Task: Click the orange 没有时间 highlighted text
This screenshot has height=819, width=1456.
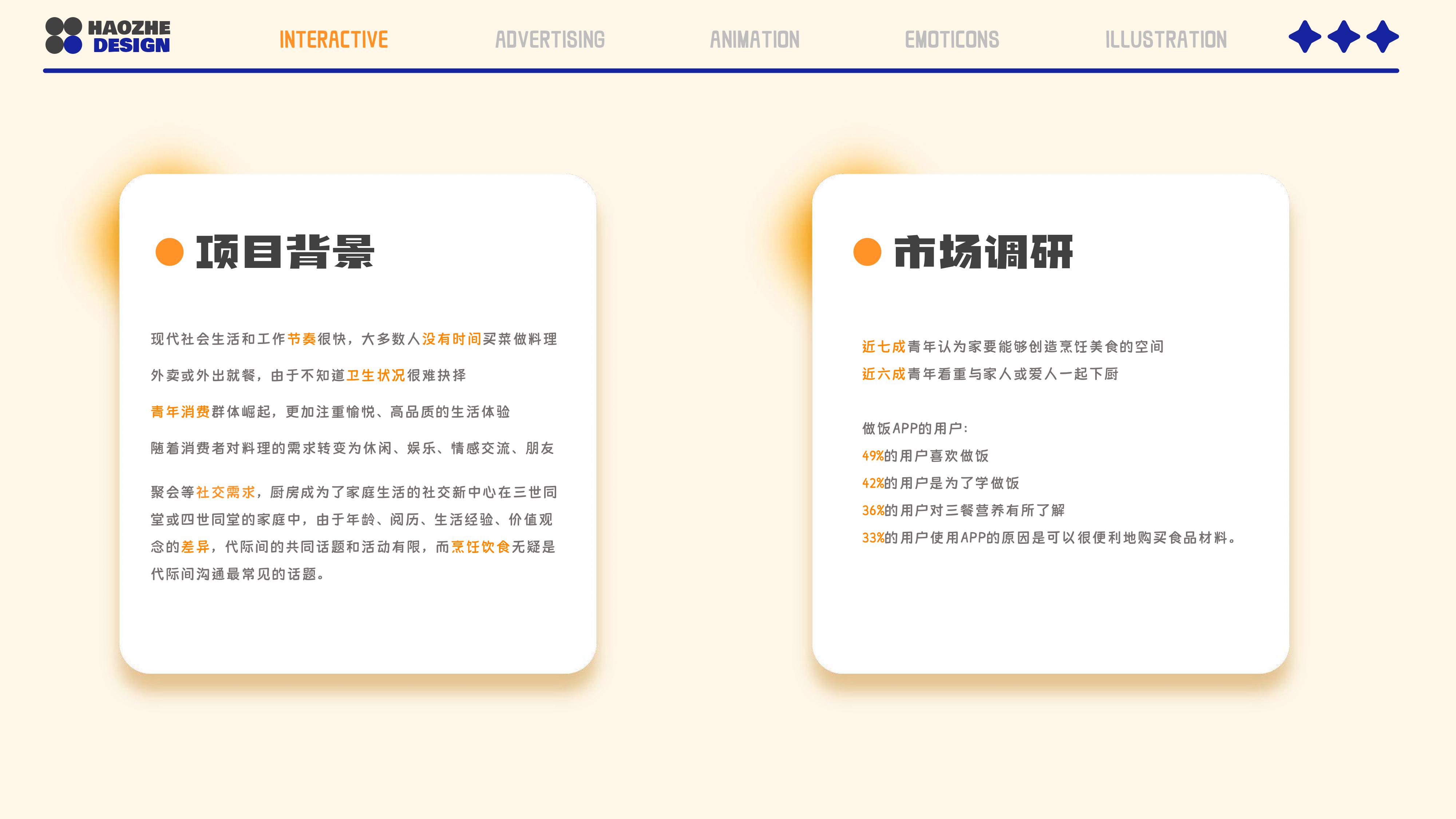Action: [452, 339]
